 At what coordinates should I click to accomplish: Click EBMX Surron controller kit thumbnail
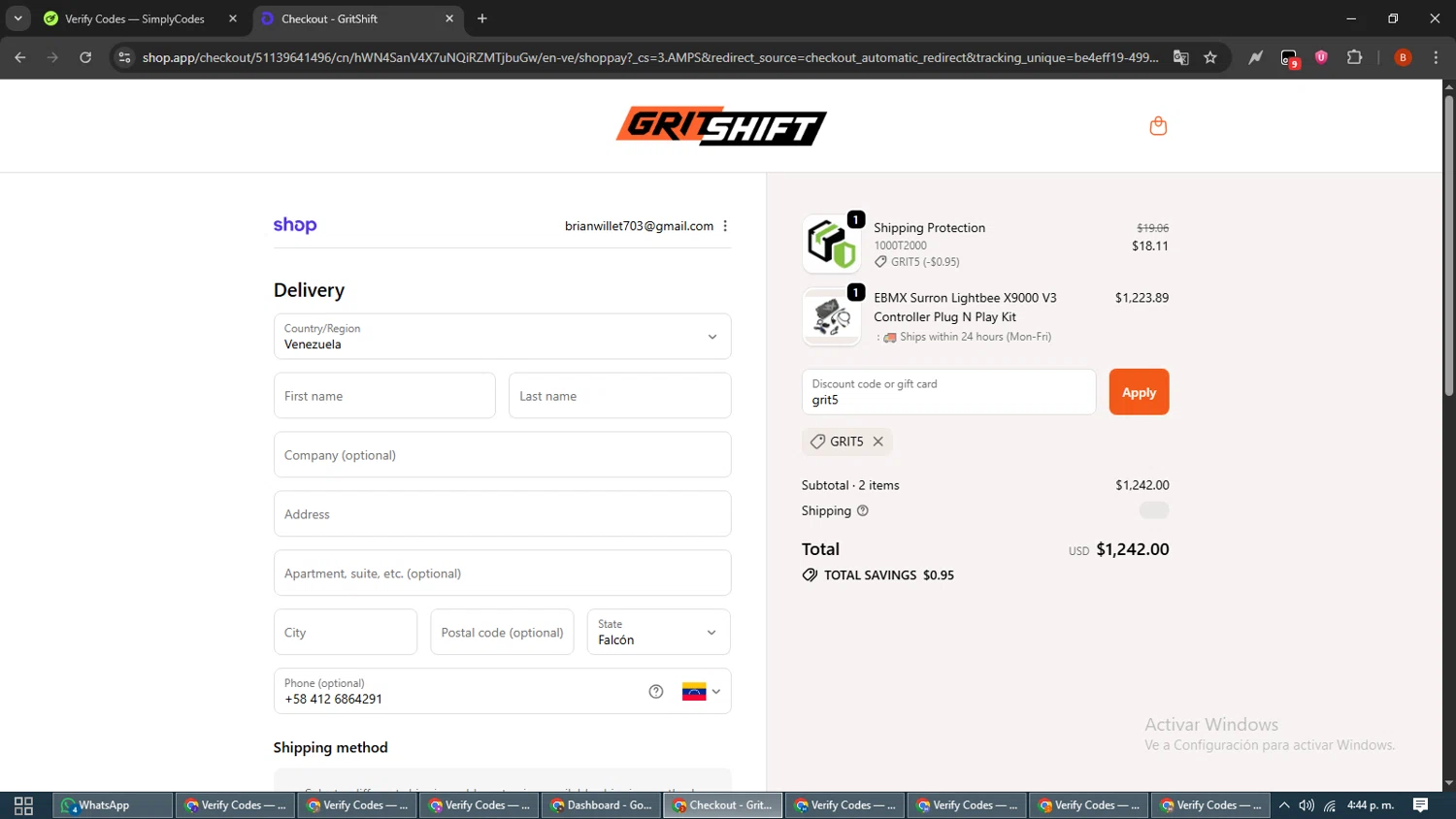tap(831, 316)
